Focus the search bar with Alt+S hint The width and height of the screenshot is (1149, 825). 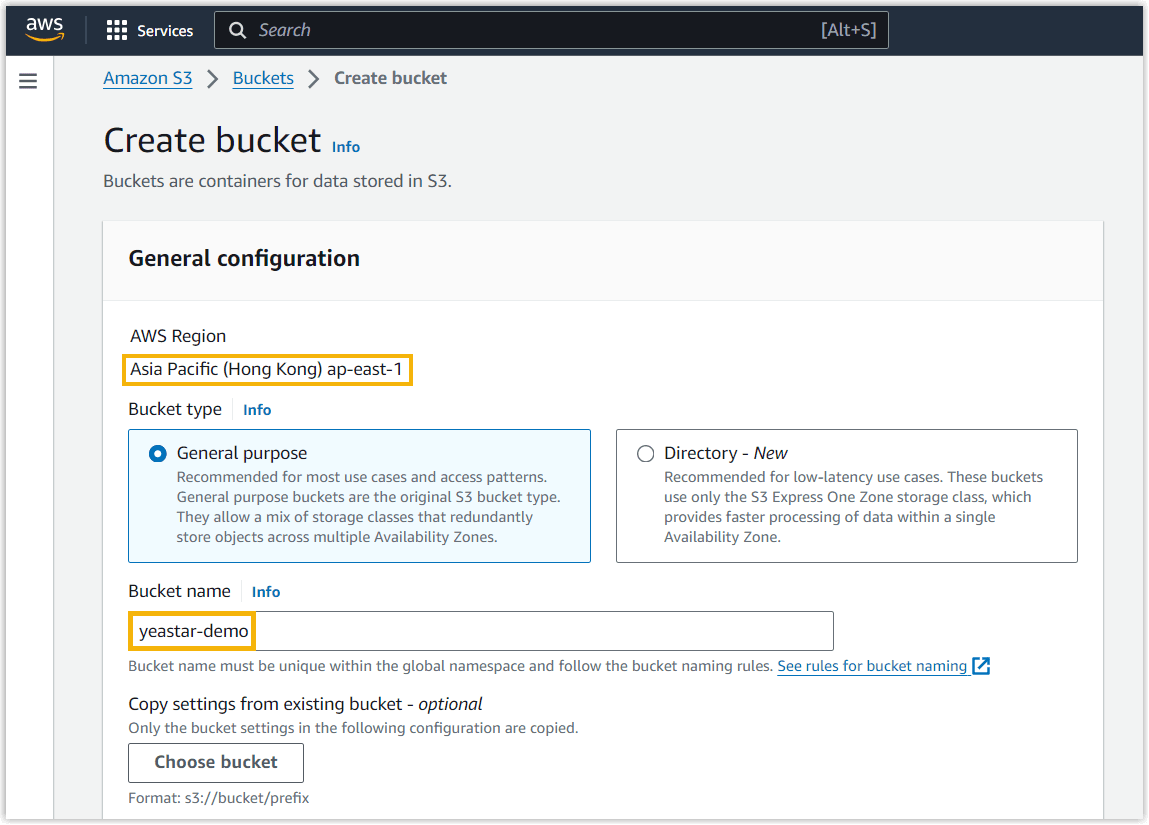550,30
